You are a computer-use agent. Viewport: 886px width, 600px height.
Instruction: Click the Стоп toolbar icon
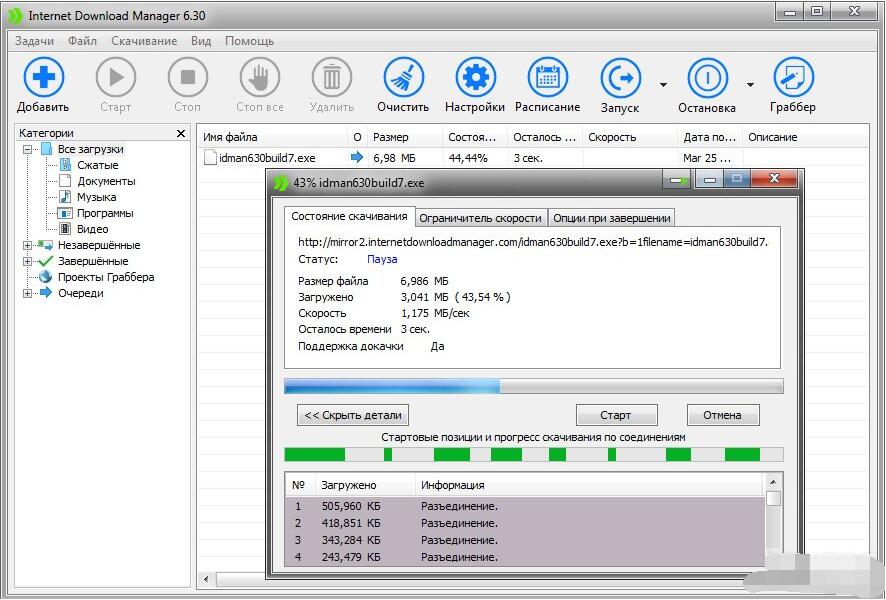pyautogui.click(x=188, y=77)
